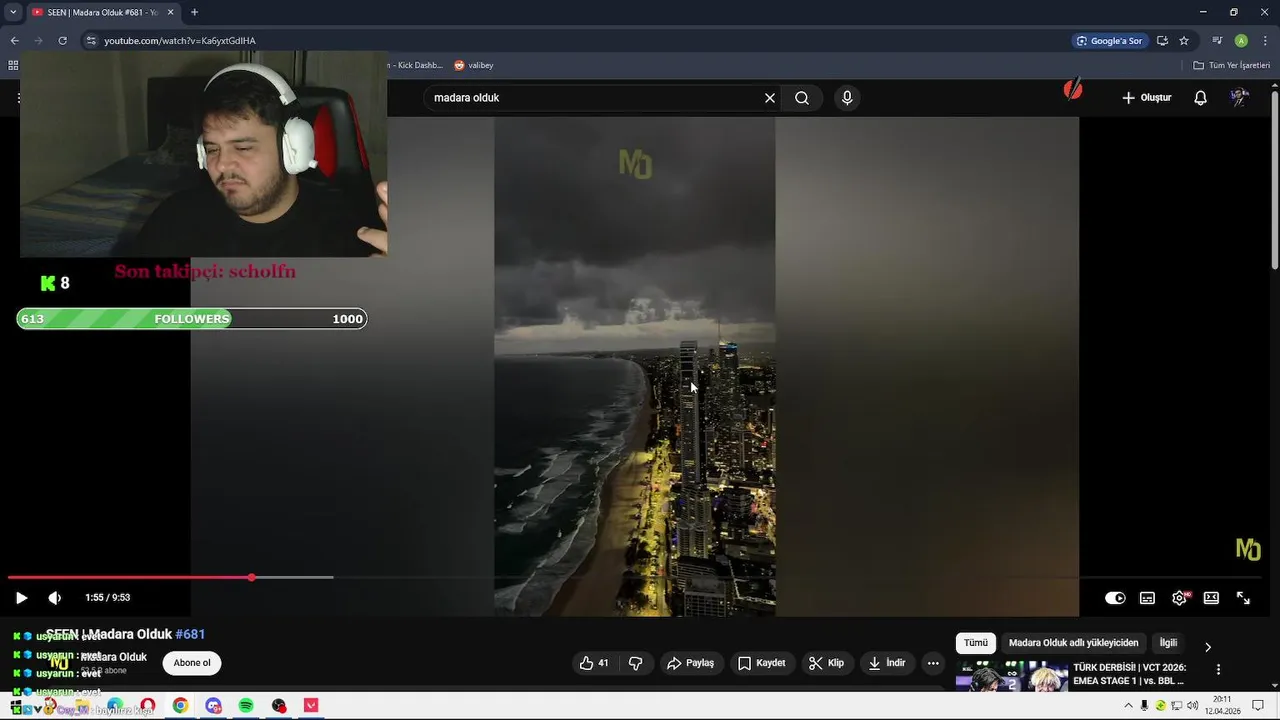Open the tab search dropdown in Chrome
The image size is (1280, 720).
[x=13, y=12]
